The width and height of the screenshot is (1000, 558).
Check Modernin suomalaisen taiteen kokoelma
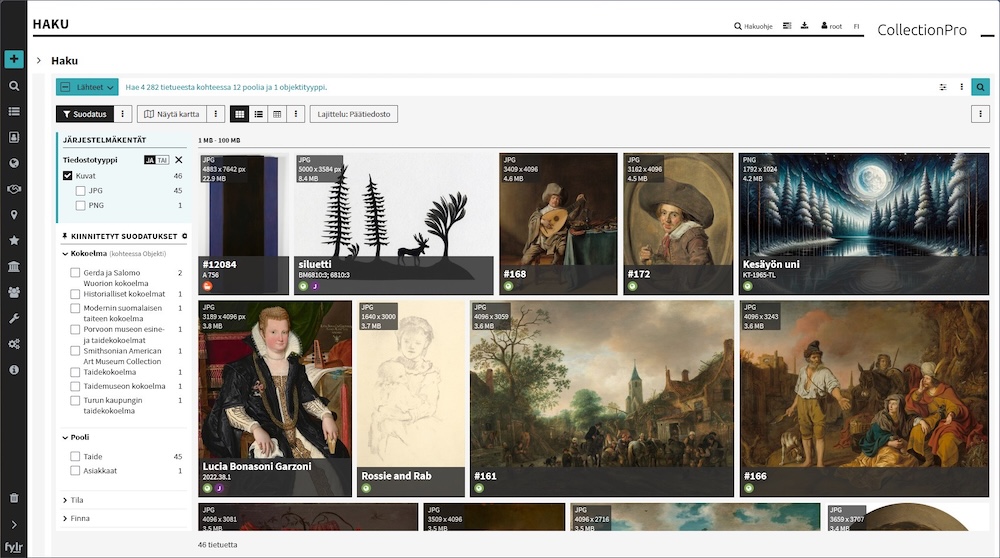pos(75,308)
